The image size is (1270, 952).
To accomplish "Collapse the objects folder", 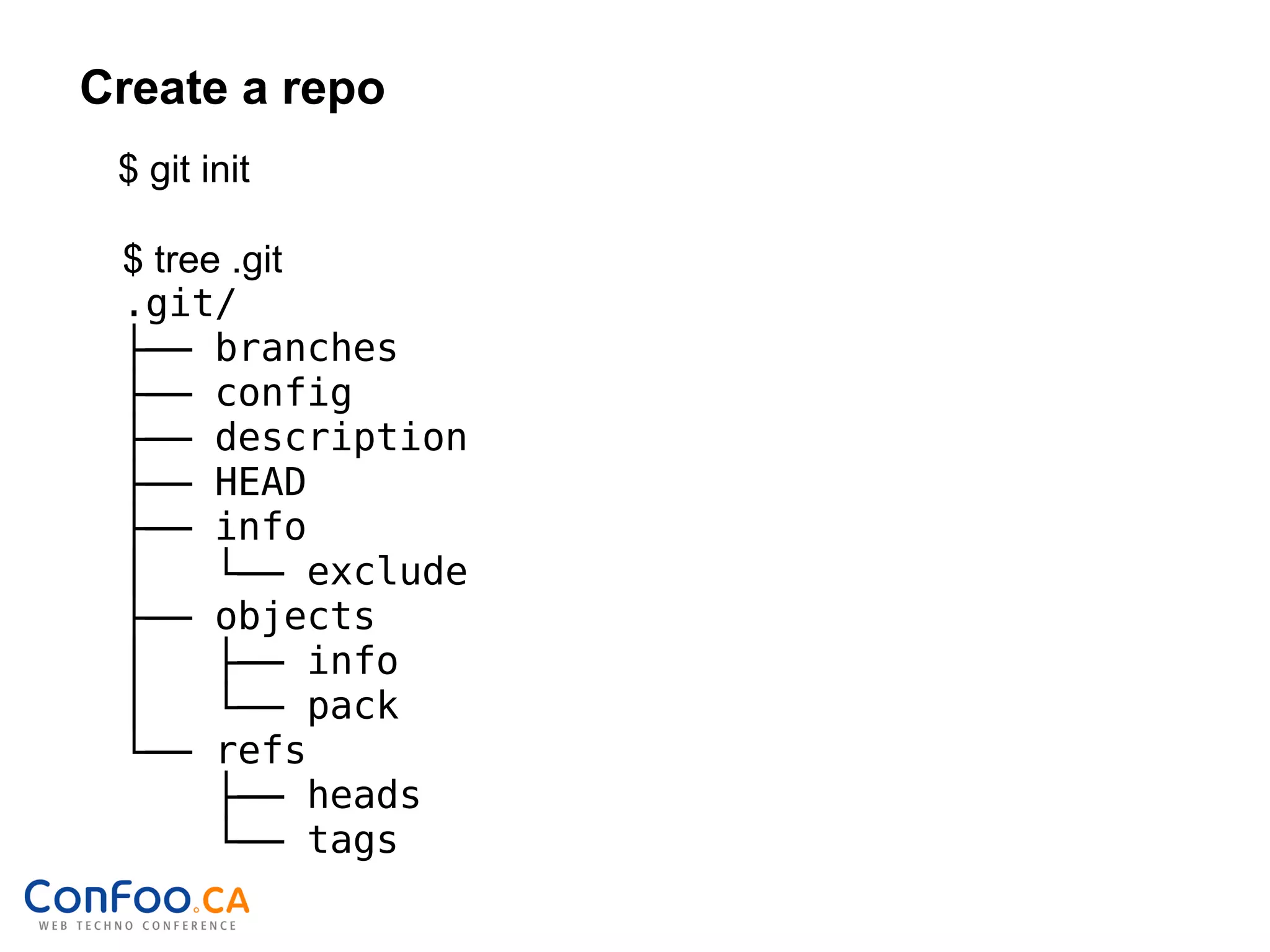I will 295,617.
